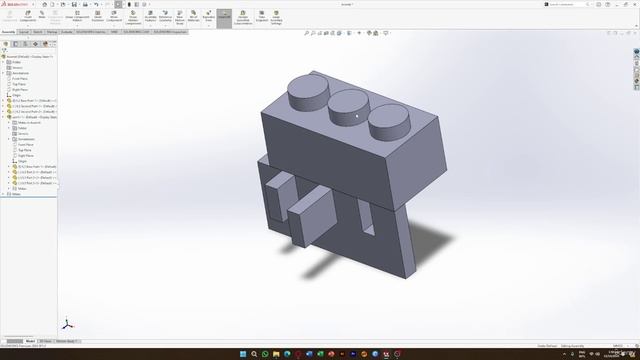Image resolution: width=640 pixels, height=360 pixels.
Task: Expand the bottom top-level Mates folder
Action: (x=3, y=194)
